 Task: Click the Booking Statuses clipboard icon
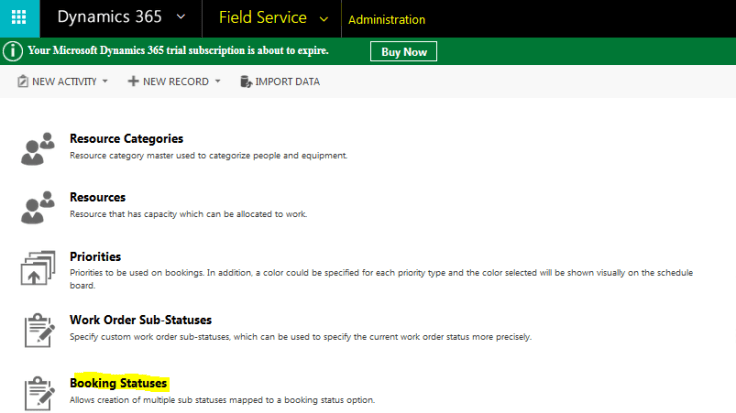click(38, 391)
